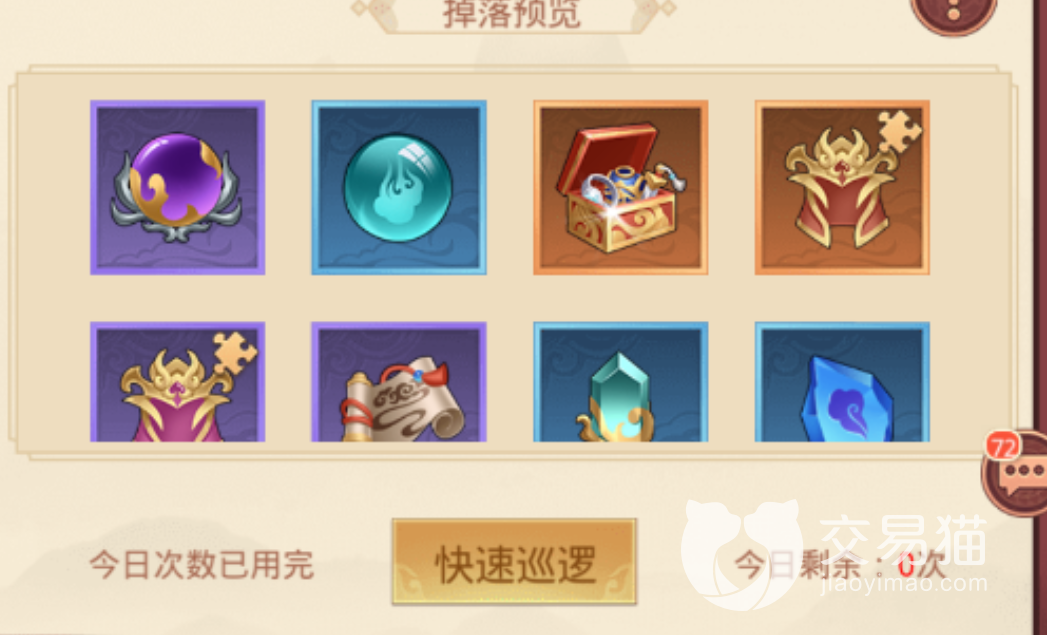Viewport: 1047px width, 635px height.
Task: Select the red-gold helmet fragment item
Action: pos(842,188)
